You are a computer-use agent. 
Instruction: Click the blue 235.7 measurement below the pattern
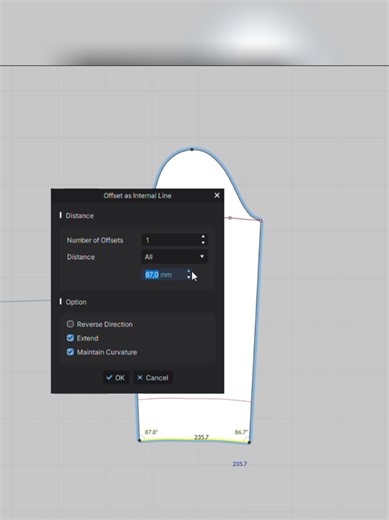(x=240, y=464)
